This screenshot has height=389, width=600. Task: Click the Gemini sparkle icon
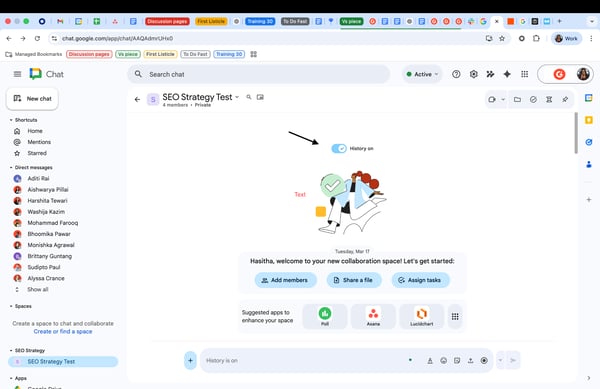pos(507,74)
